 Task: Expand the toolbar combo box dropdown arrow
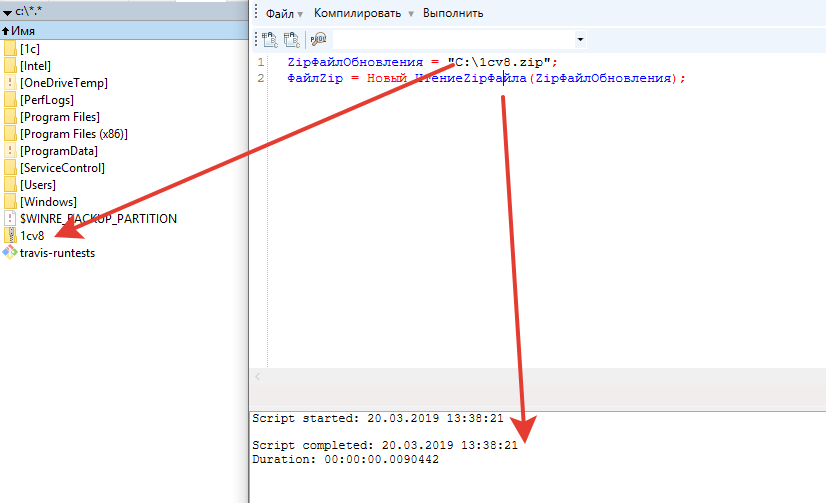click(x=580, y=40)
